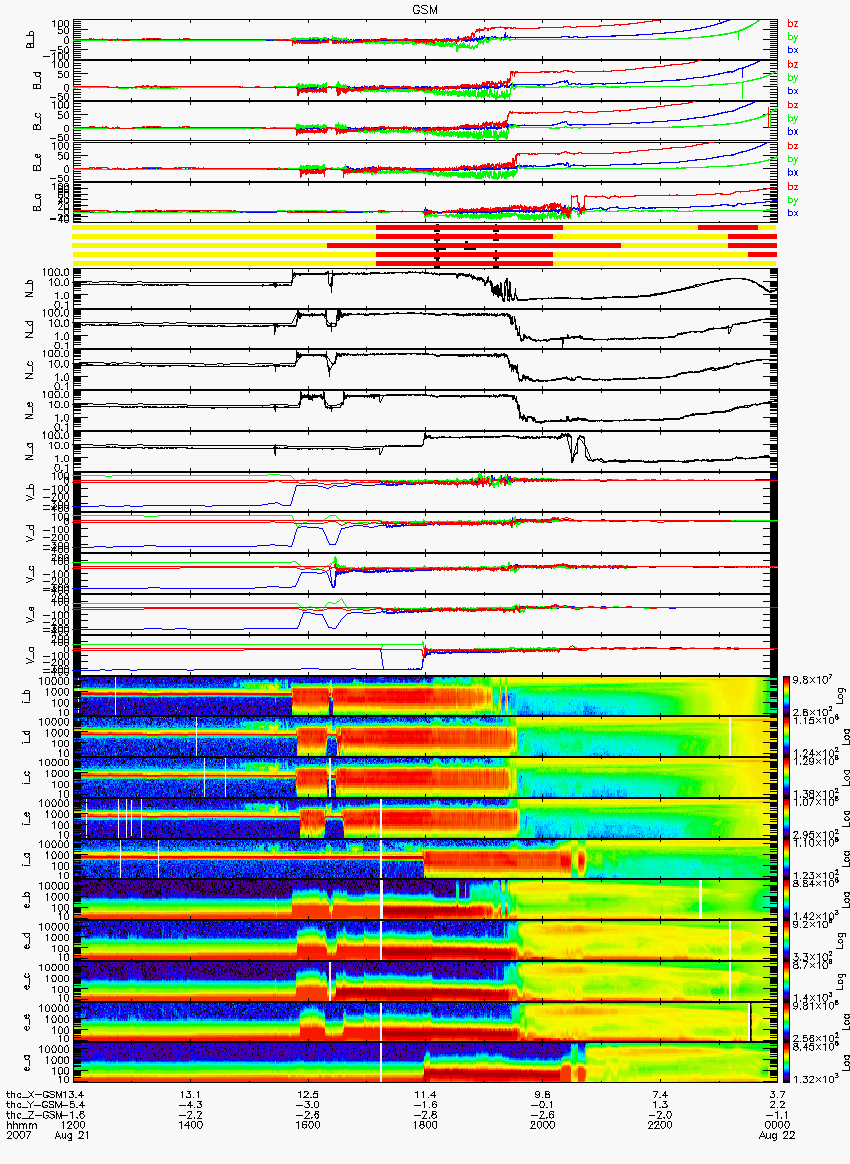
Task: Click the color bar beside i_b spectrogram
Action: point(786,696)
